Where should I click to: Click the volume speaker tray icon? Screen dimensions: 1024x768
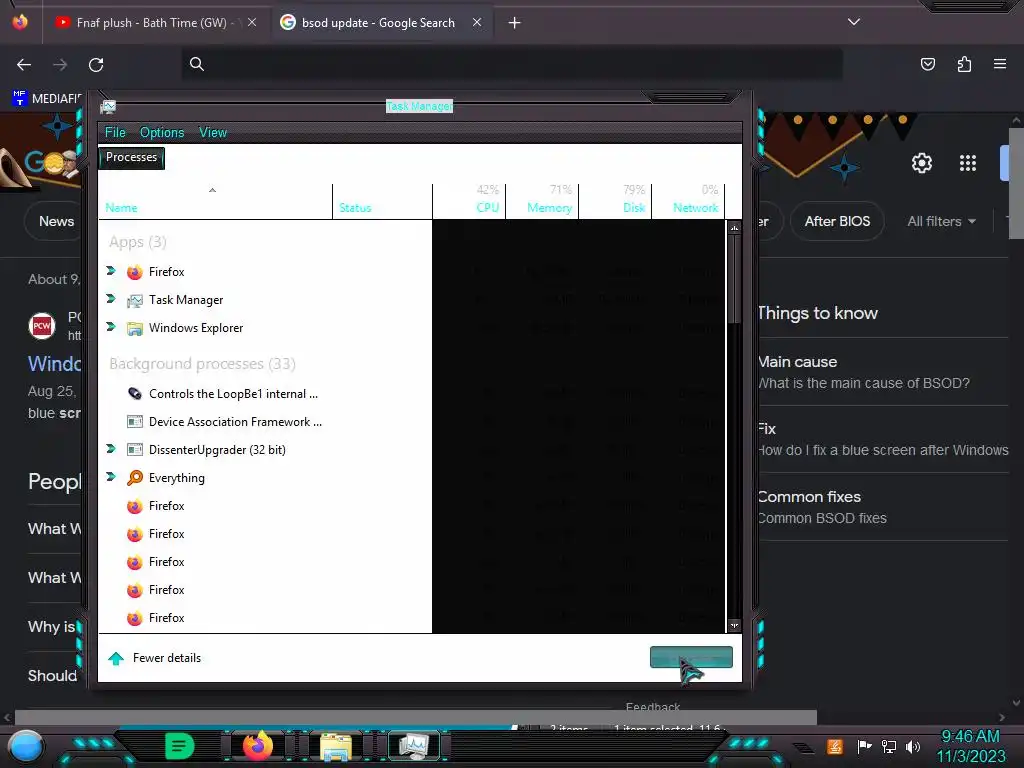pyautogui.click(x=913, y=746)
